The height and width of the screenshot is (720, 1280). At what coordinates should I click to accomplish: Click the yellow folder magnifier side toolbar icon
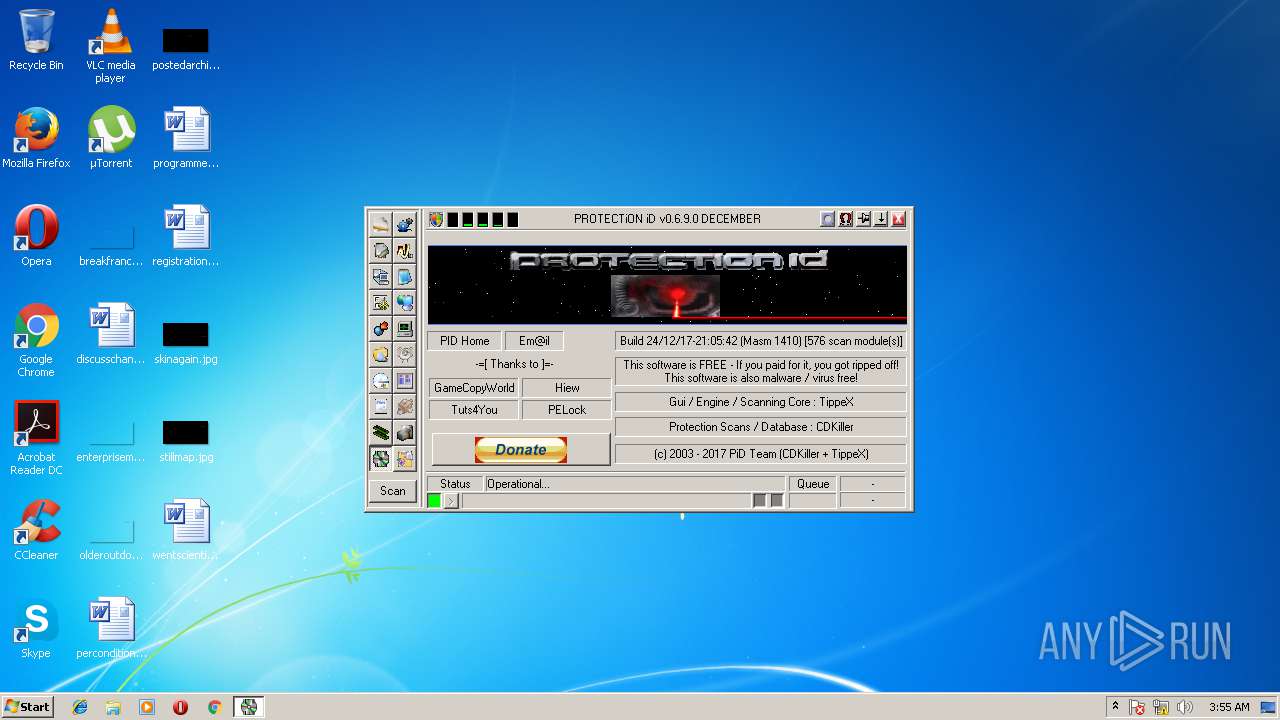(x=381, y=354)
